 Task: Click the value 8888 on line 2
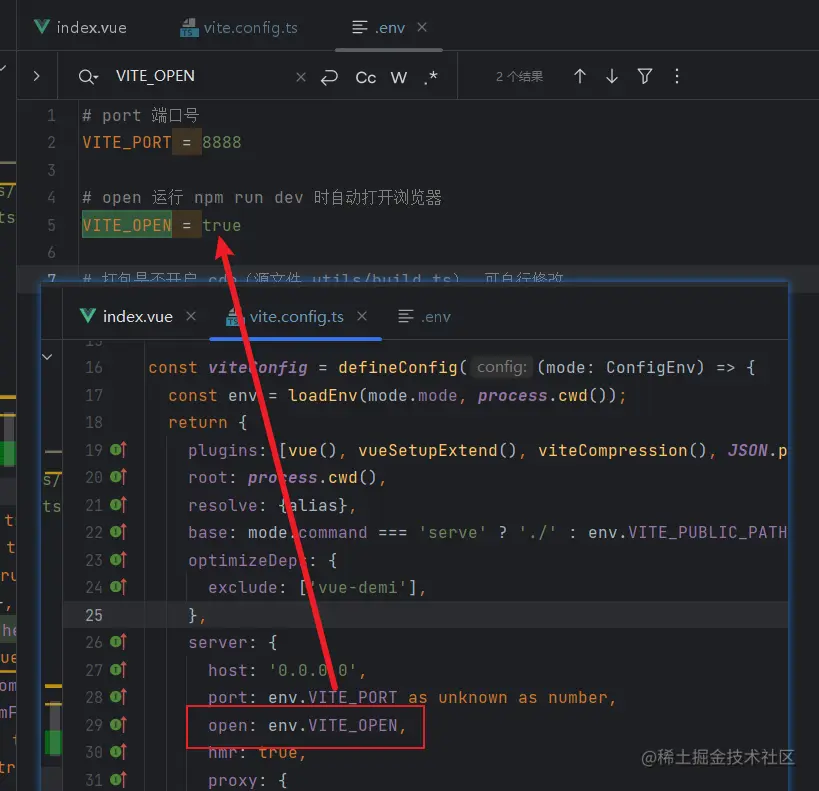pos(222,142)
